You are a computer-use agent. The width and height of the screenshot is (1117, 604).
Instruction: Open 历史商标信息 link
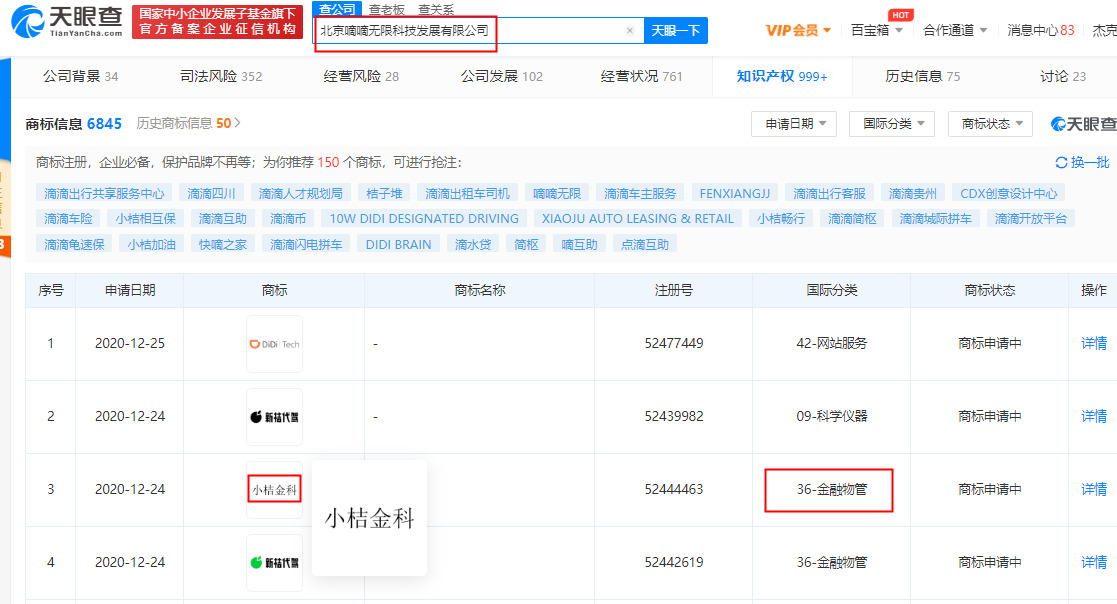188,123
